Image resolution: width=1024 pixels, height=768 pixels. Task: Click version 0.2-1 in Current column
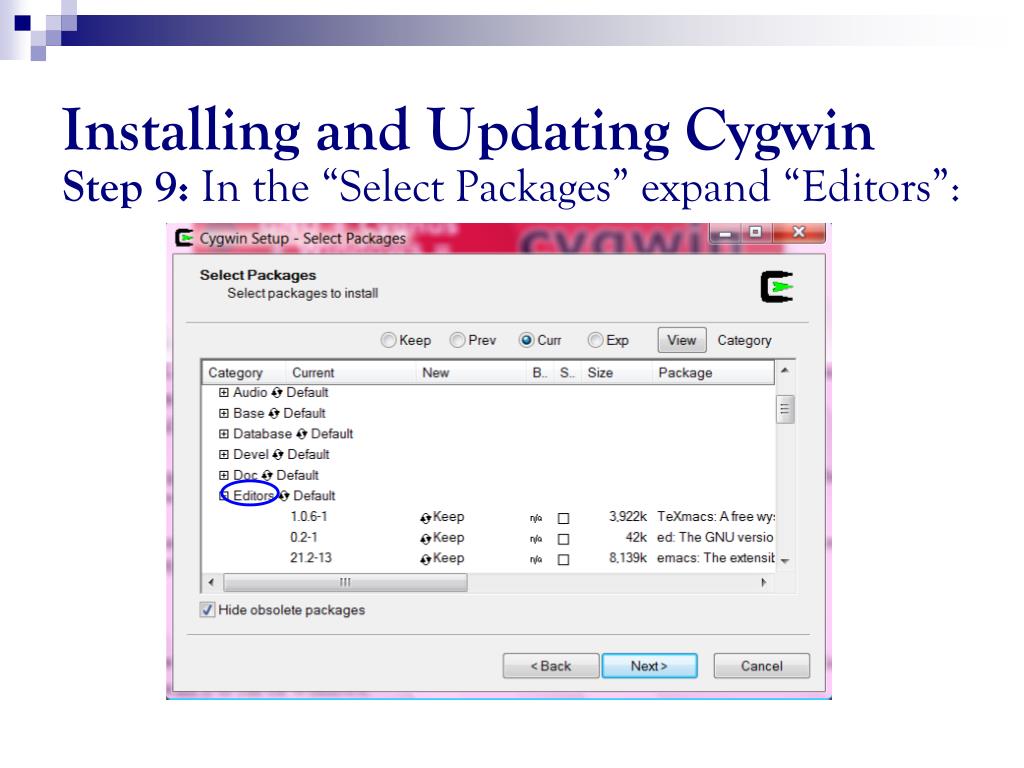tap(304, 537)
